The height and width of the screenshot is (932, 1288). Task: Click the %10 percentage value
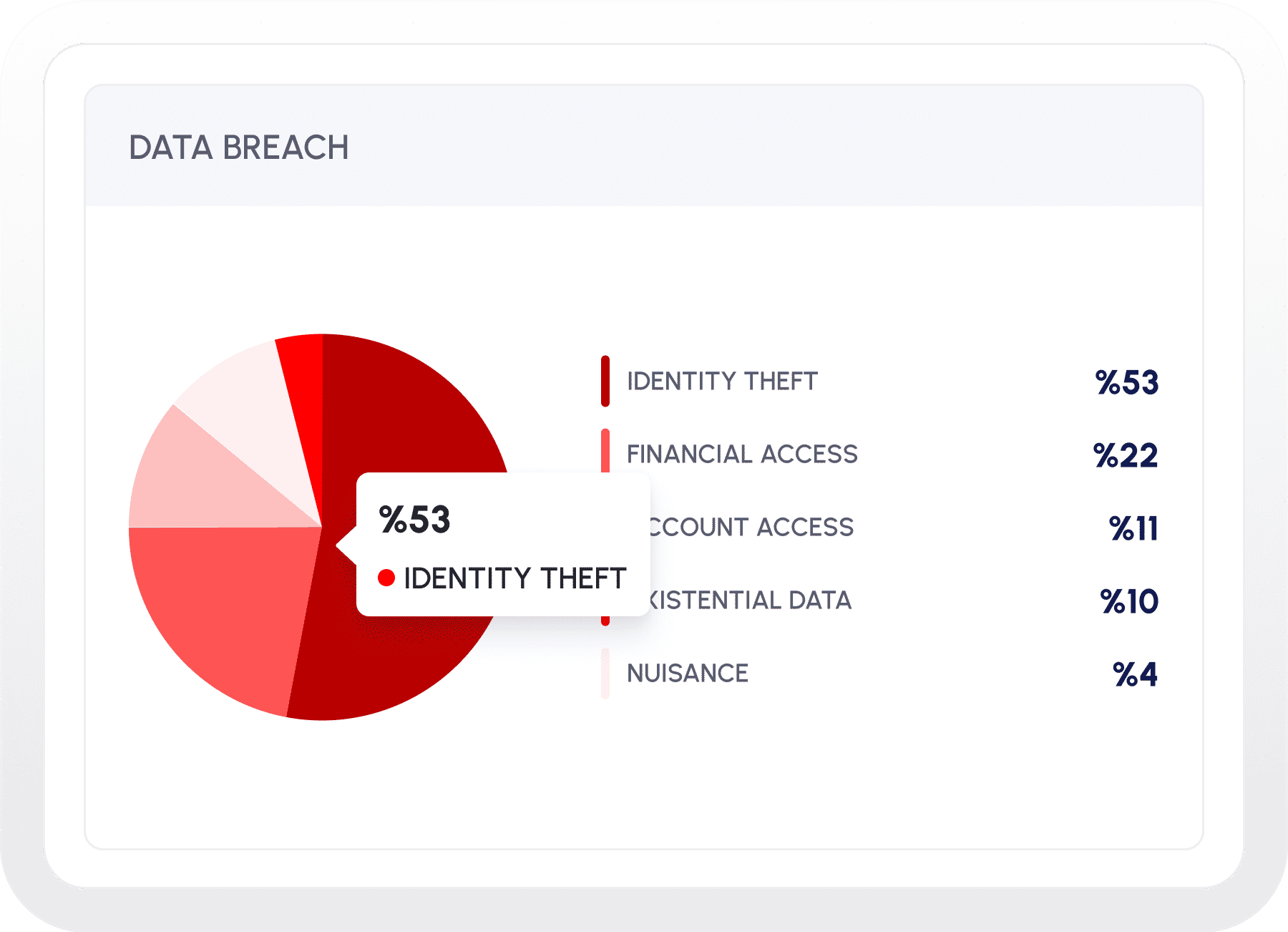[1129, 601]
